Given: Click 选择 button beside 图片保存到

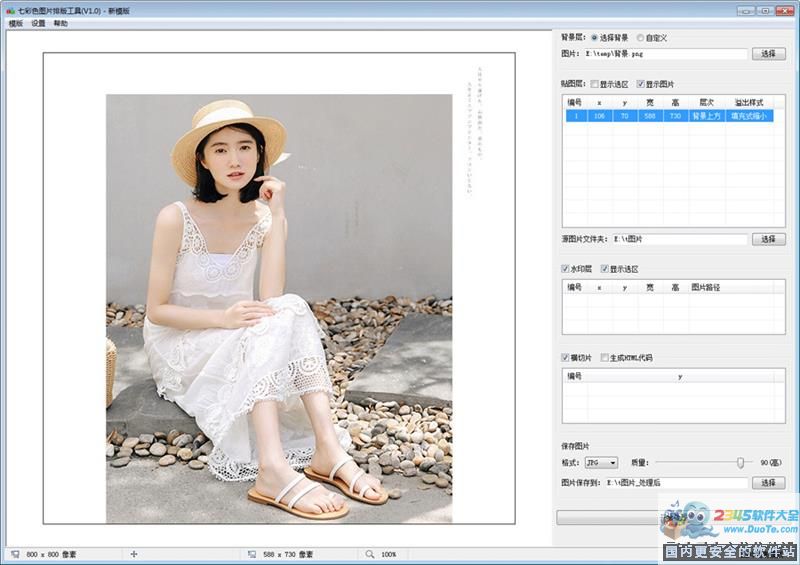Looking at the screenshot, I should coord(768,483).
